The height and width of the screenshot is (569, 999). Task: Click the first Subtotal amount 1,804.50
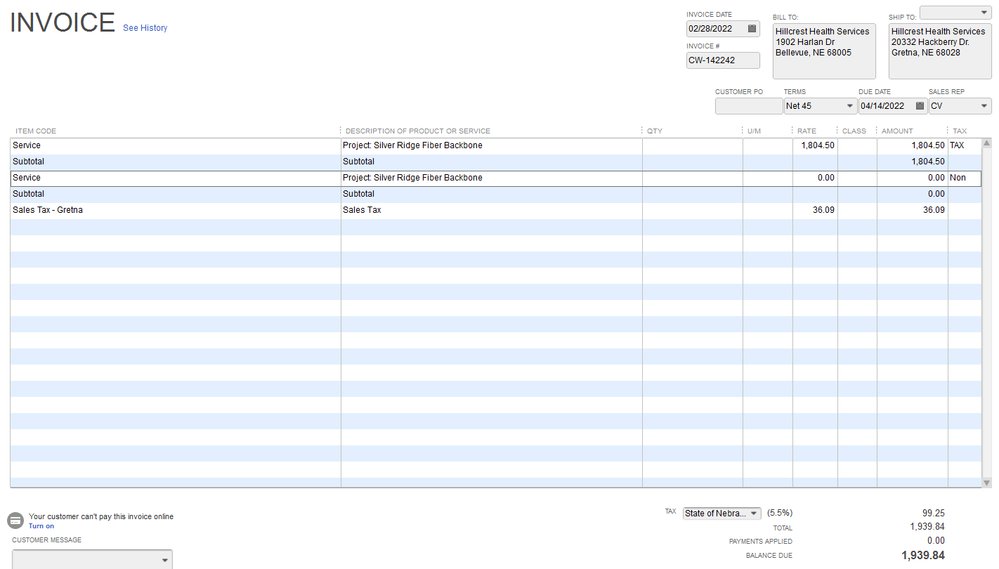tap(912, 162)
